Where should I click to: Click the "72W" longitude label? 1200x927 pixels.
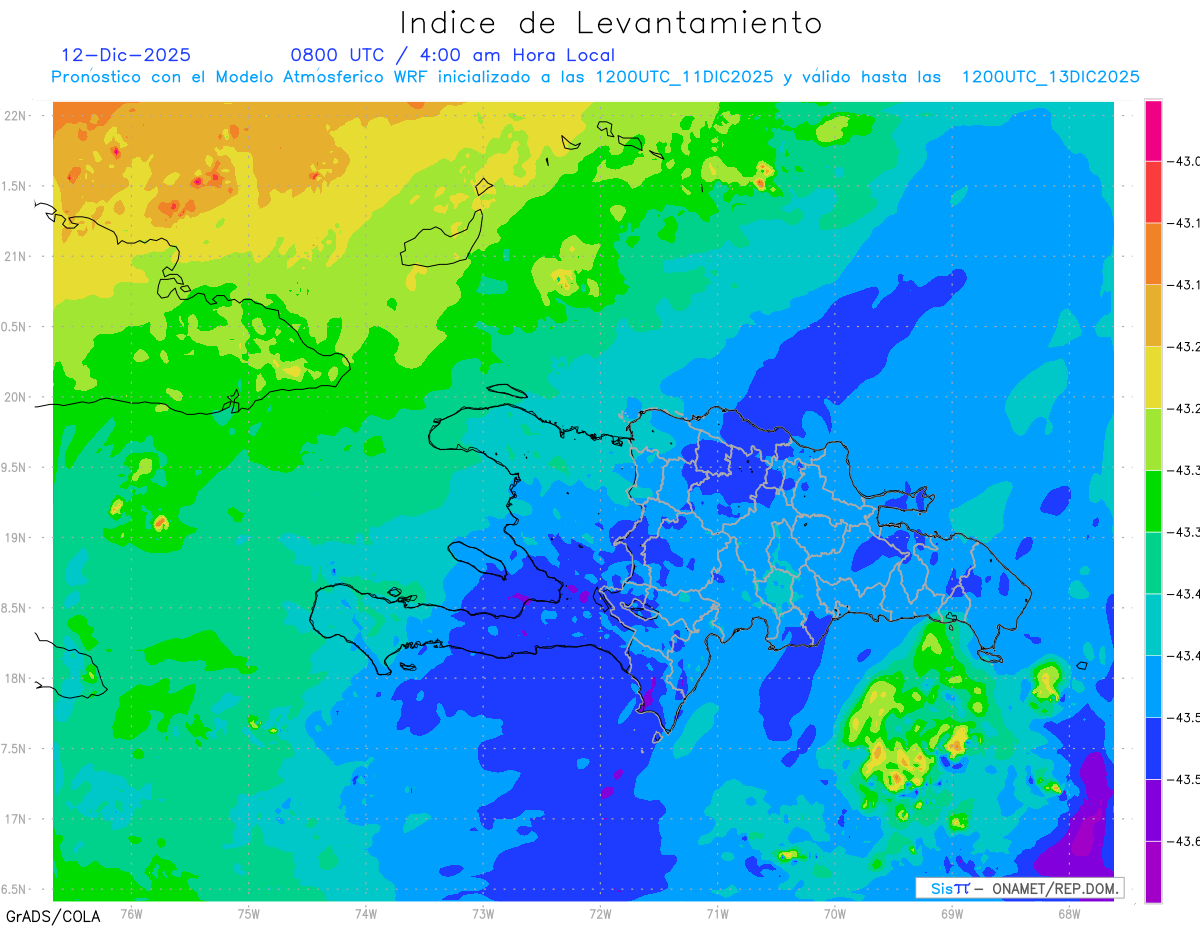coord(600,912)
